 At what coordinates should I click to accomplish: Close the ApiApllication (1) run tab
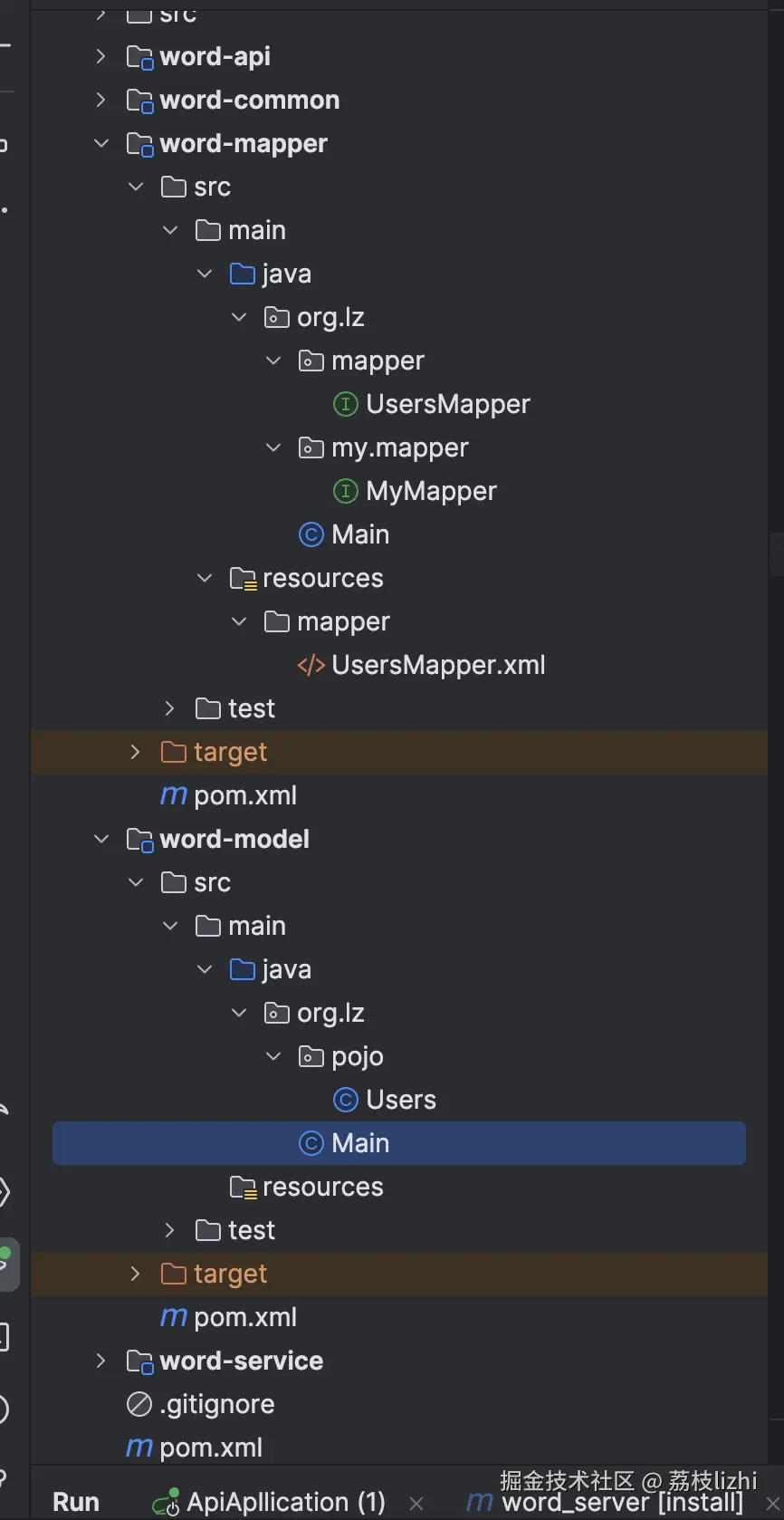pos(416,1504)
